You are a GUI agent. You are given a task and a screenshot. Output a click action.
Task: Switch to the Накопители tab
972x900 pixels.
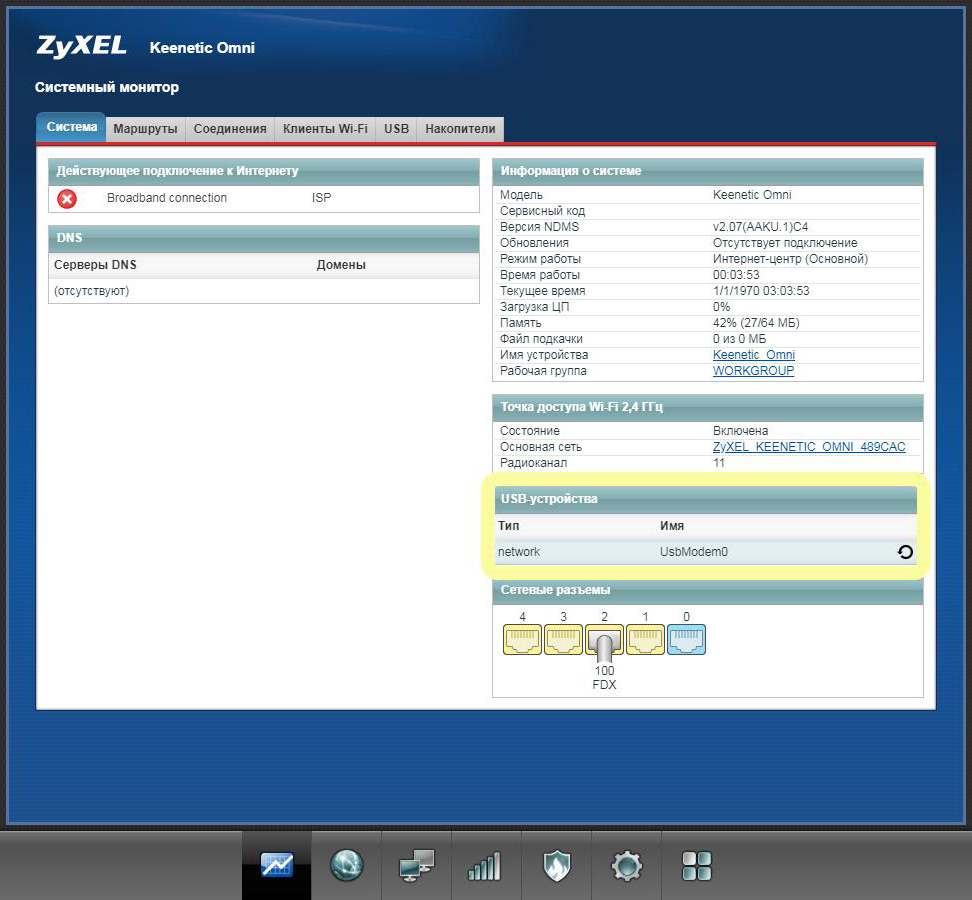460,129
